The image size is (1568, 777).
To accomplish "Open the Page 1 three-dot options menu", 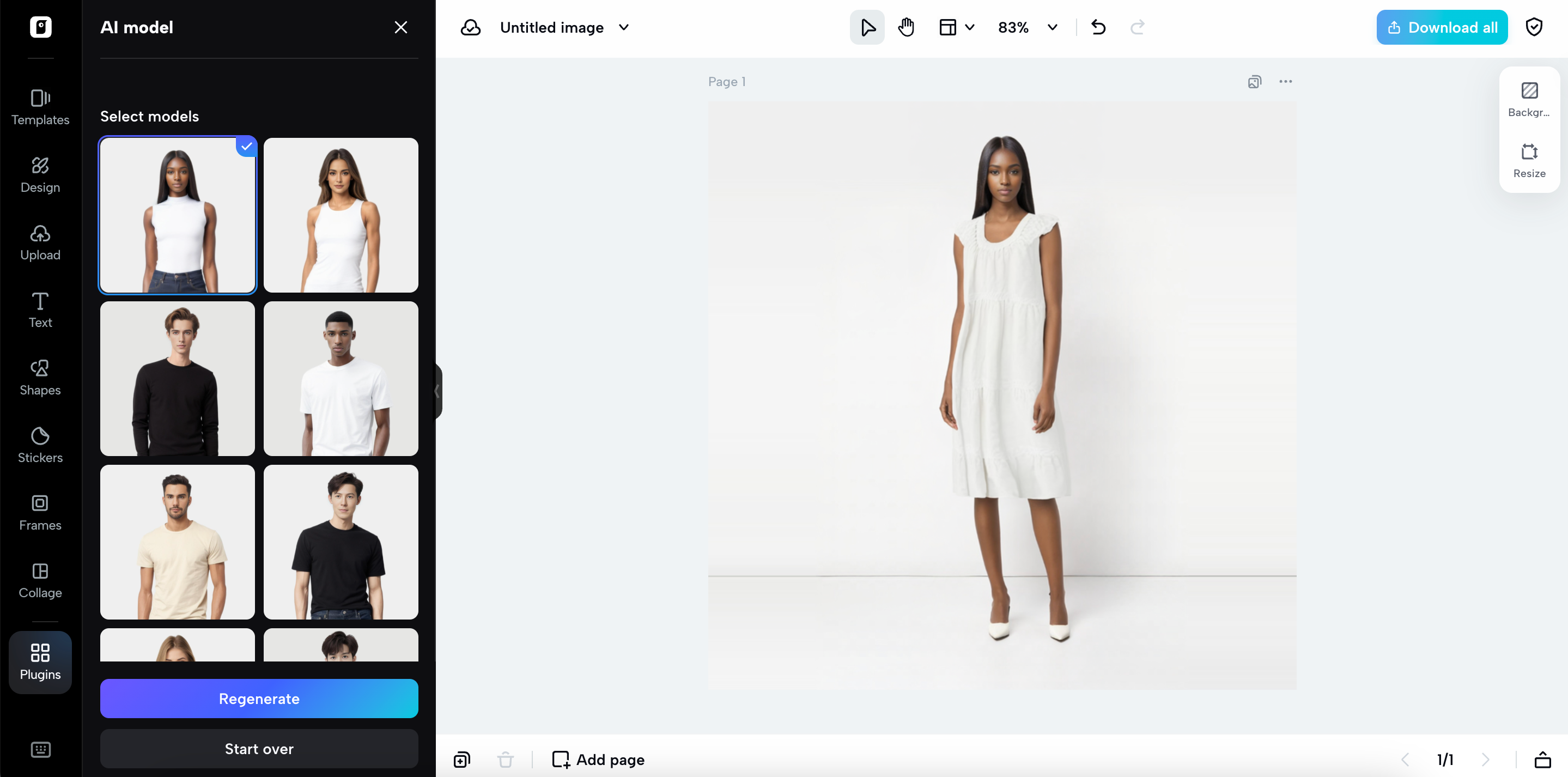I will [1286, 81].
